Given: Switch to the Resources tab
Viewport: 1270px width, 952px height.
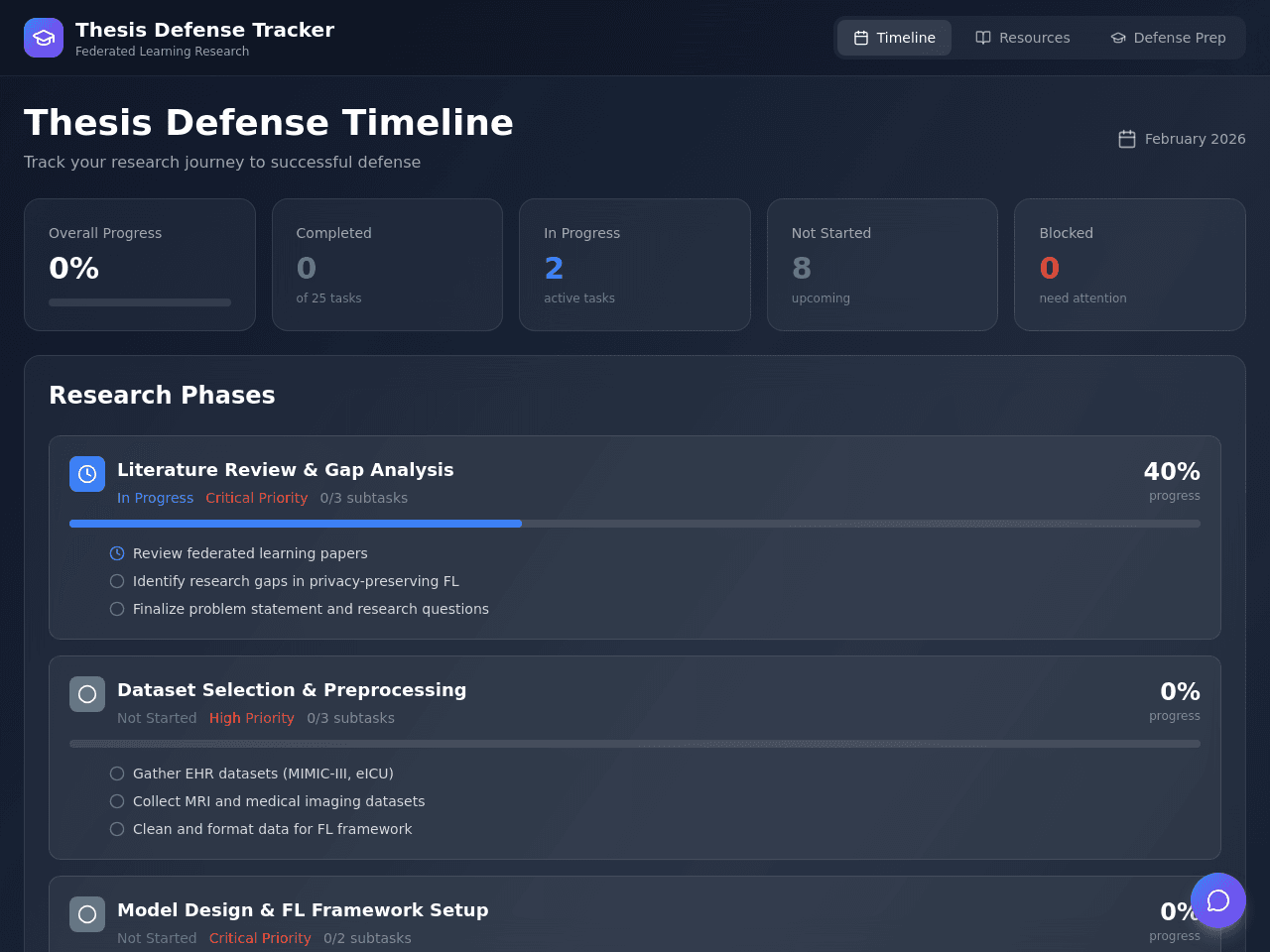Looking at the screenshot, I should [x=1022, y=38].
